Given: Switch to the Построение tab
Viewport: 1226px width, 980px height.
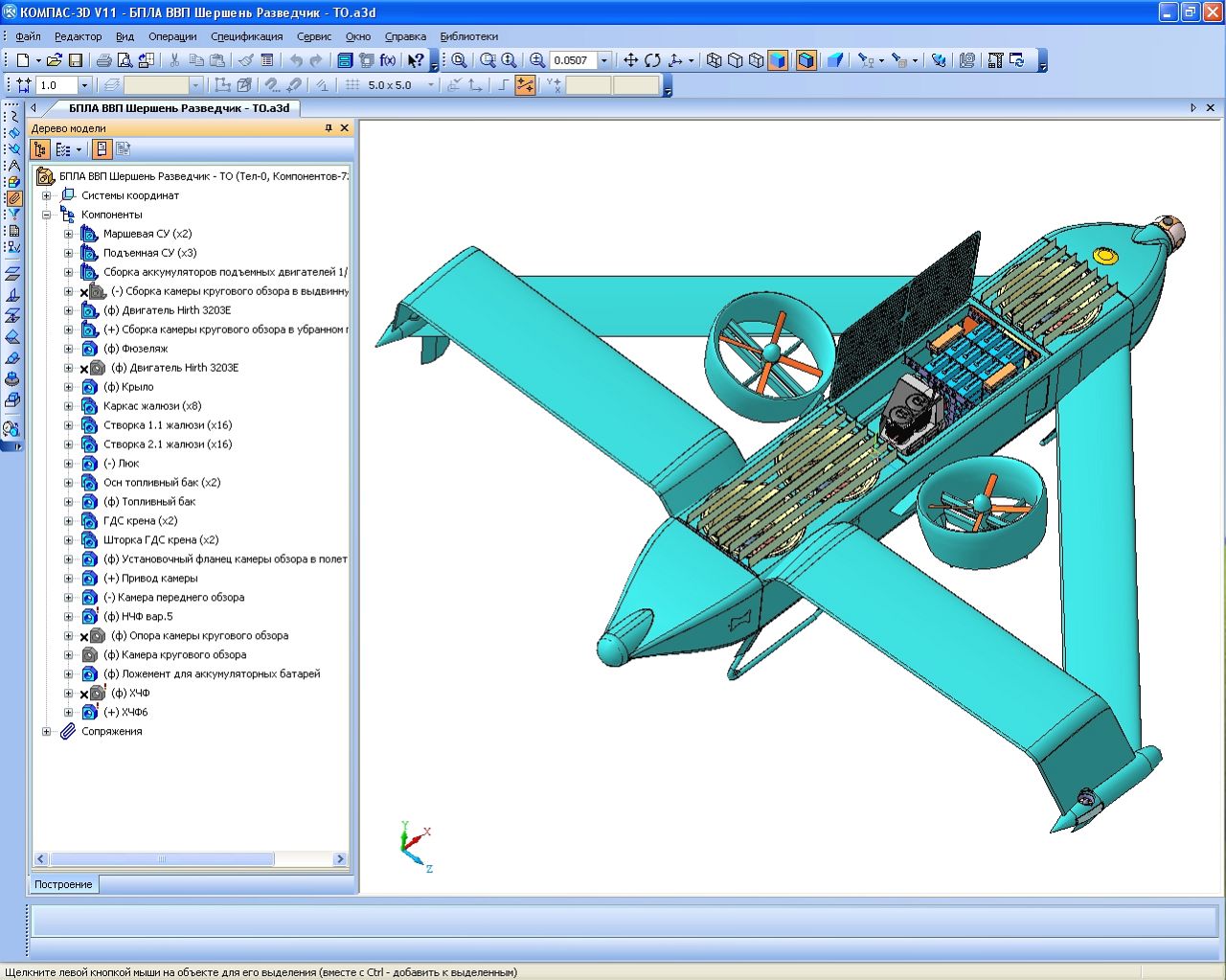Looking at the screenshot, I should point(63,884).
